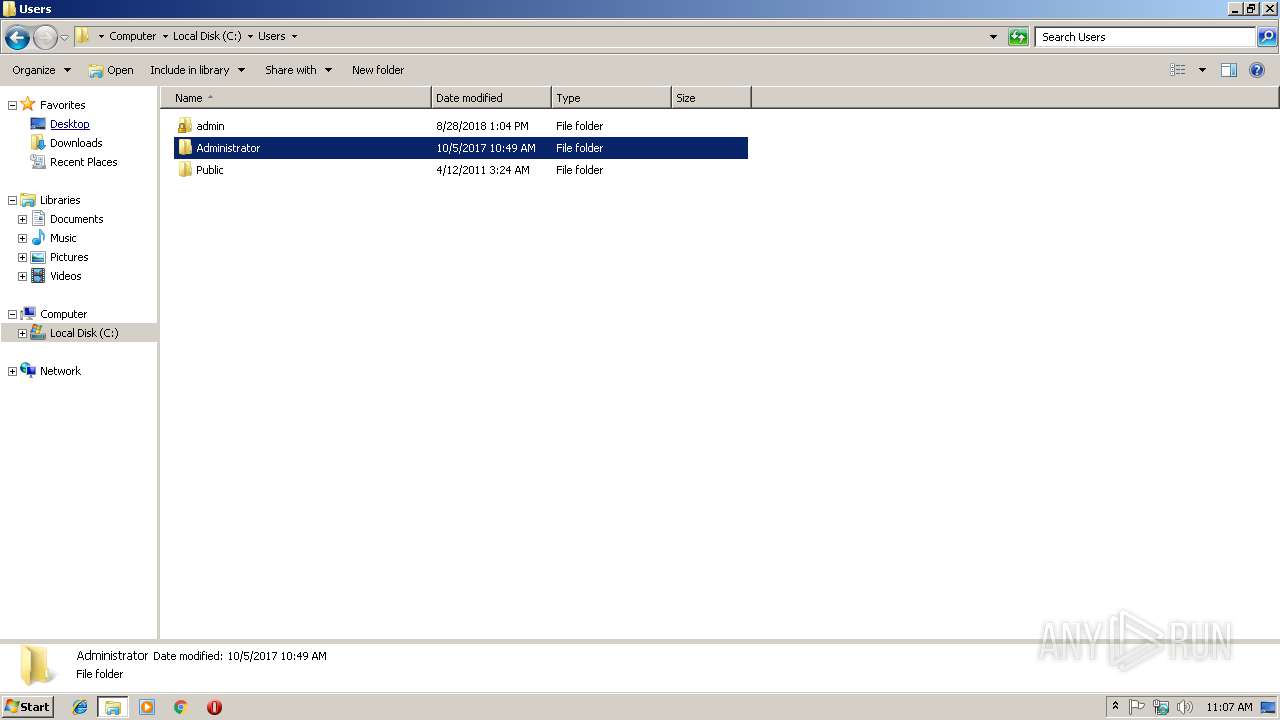Open the dropdown arrow after Users breadcrumb
Viewport: 1280px width, 720px height.
[x=294, y=36]
